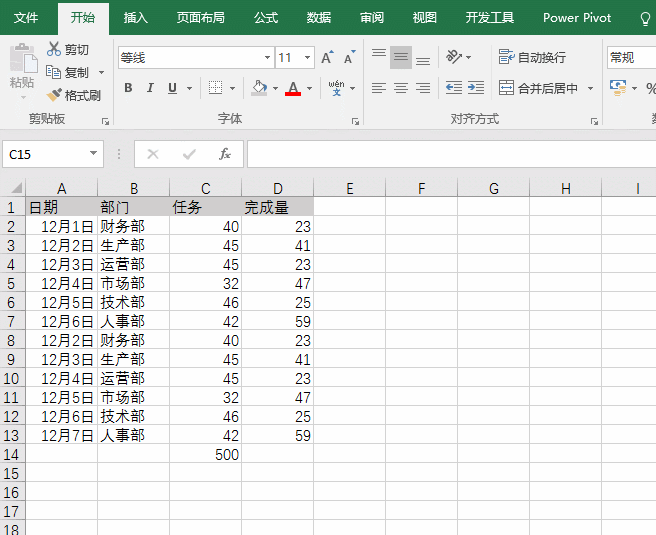Click the text orientation icon
656x535 pixels.
point(454,57)
